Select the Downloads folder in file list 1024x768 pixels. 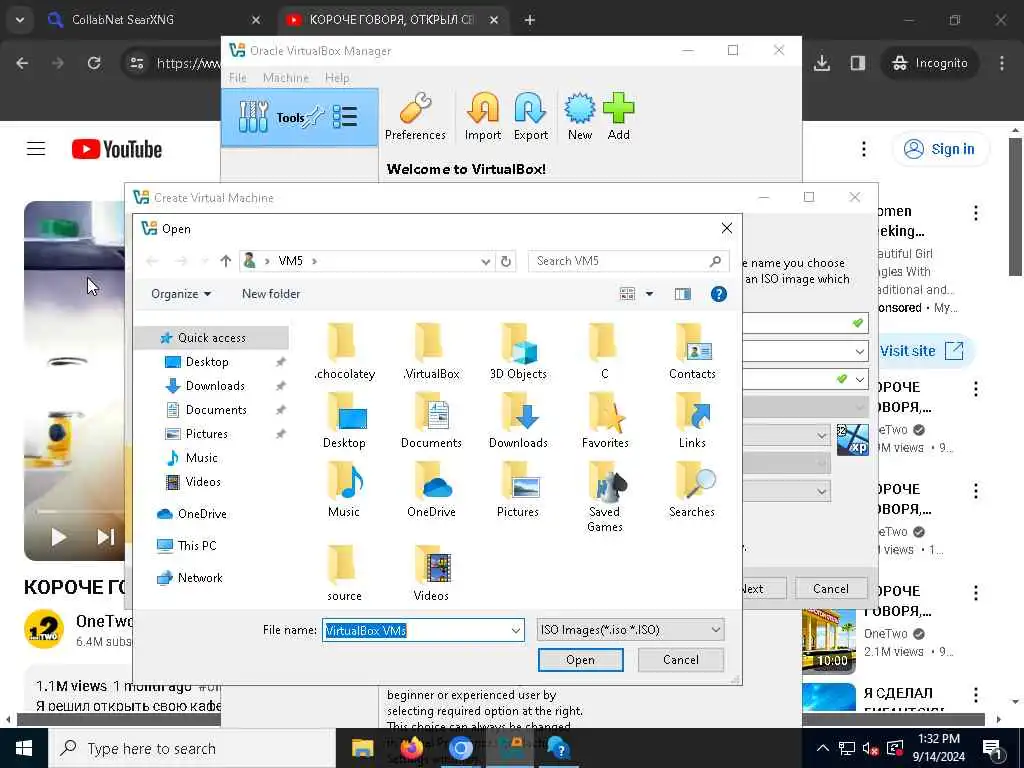518,420
